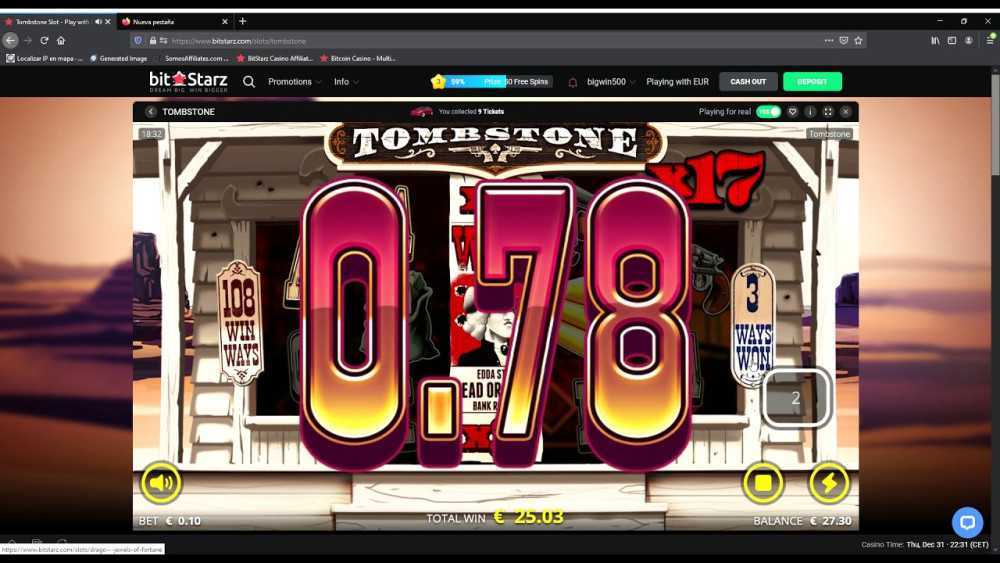Switch to Tombstone Slot browser tab
The width and height of the screenshot is (1000, 563).
coord(51,22)
